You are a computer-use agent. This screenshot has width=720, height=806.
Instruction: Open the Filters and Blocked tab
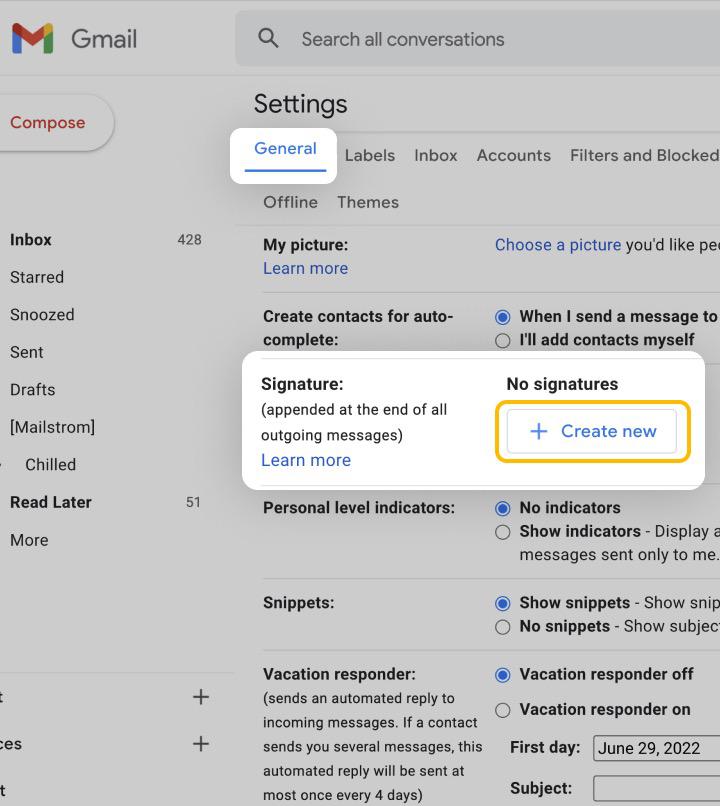point(643,155)
